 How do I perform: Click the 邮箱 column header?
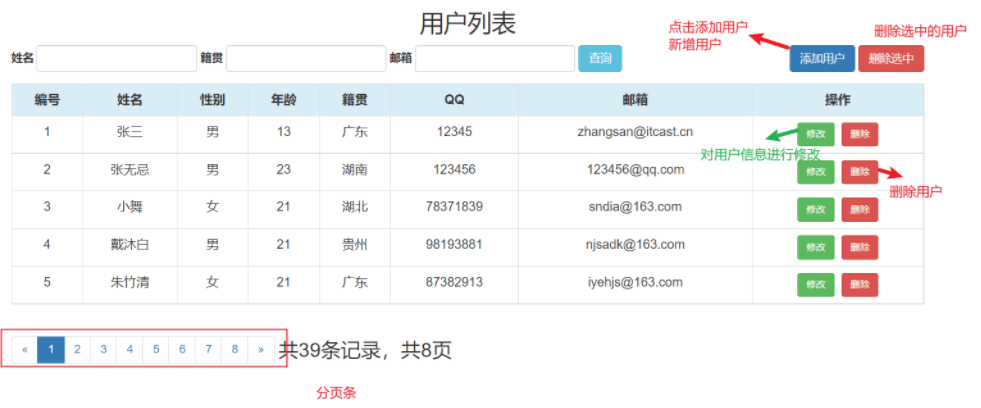coord(635,99)
